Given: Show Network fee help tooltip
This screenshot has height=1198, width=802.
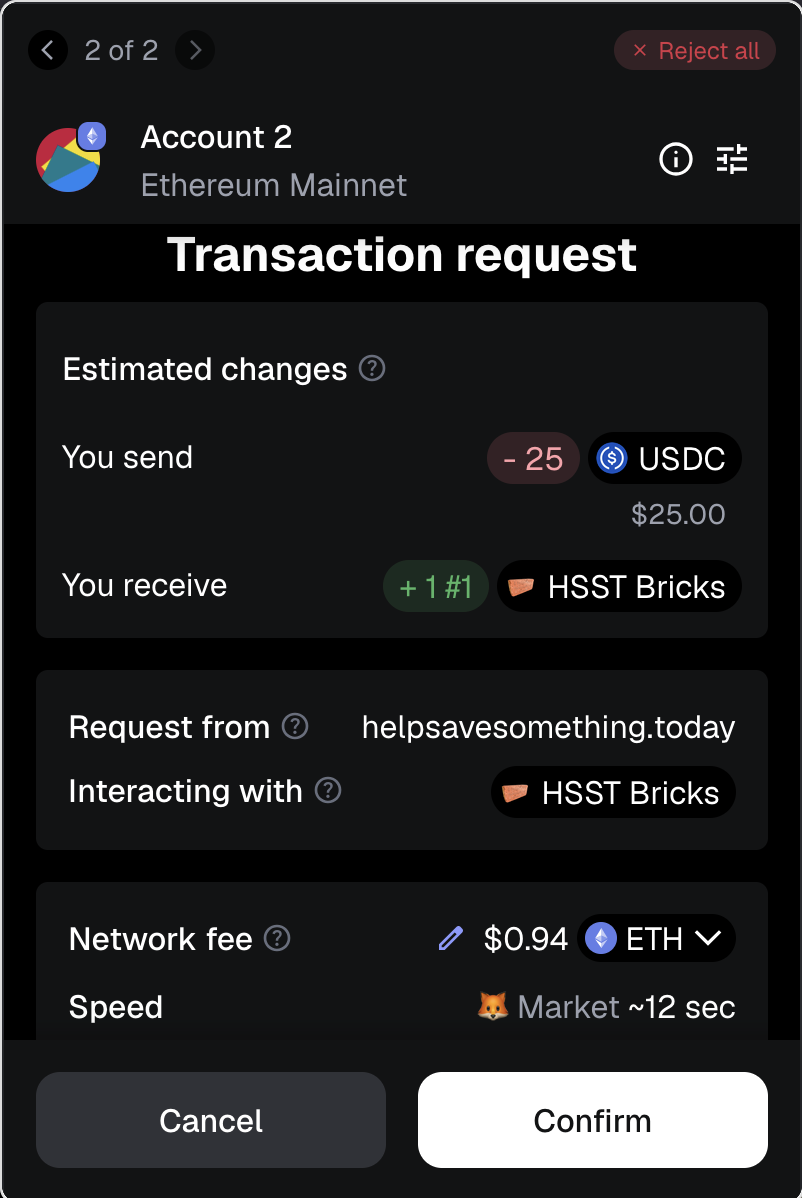Looking at the screenshot, I should tap(277, 938).
